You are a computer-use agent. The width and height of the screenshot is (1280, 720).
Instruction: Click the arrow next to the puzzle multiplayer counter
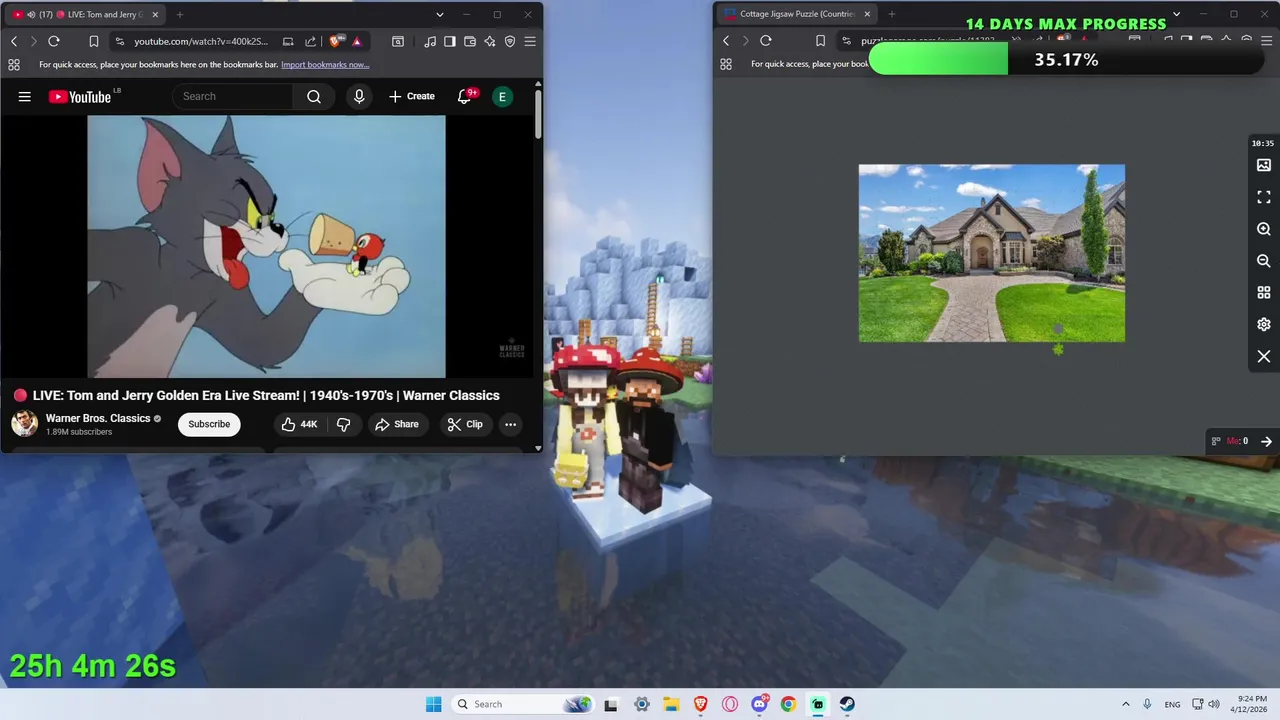1266,441
